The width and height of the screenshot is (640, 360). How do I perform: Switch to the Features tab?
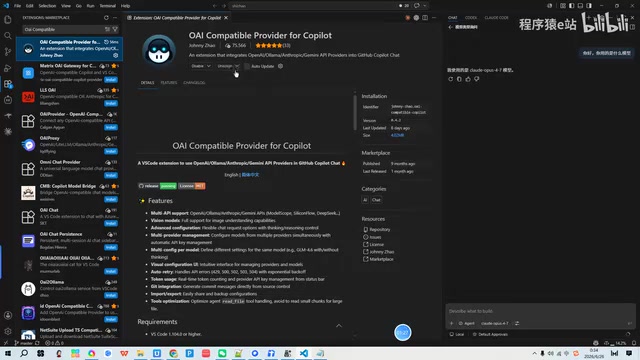[x=169, y=82]
